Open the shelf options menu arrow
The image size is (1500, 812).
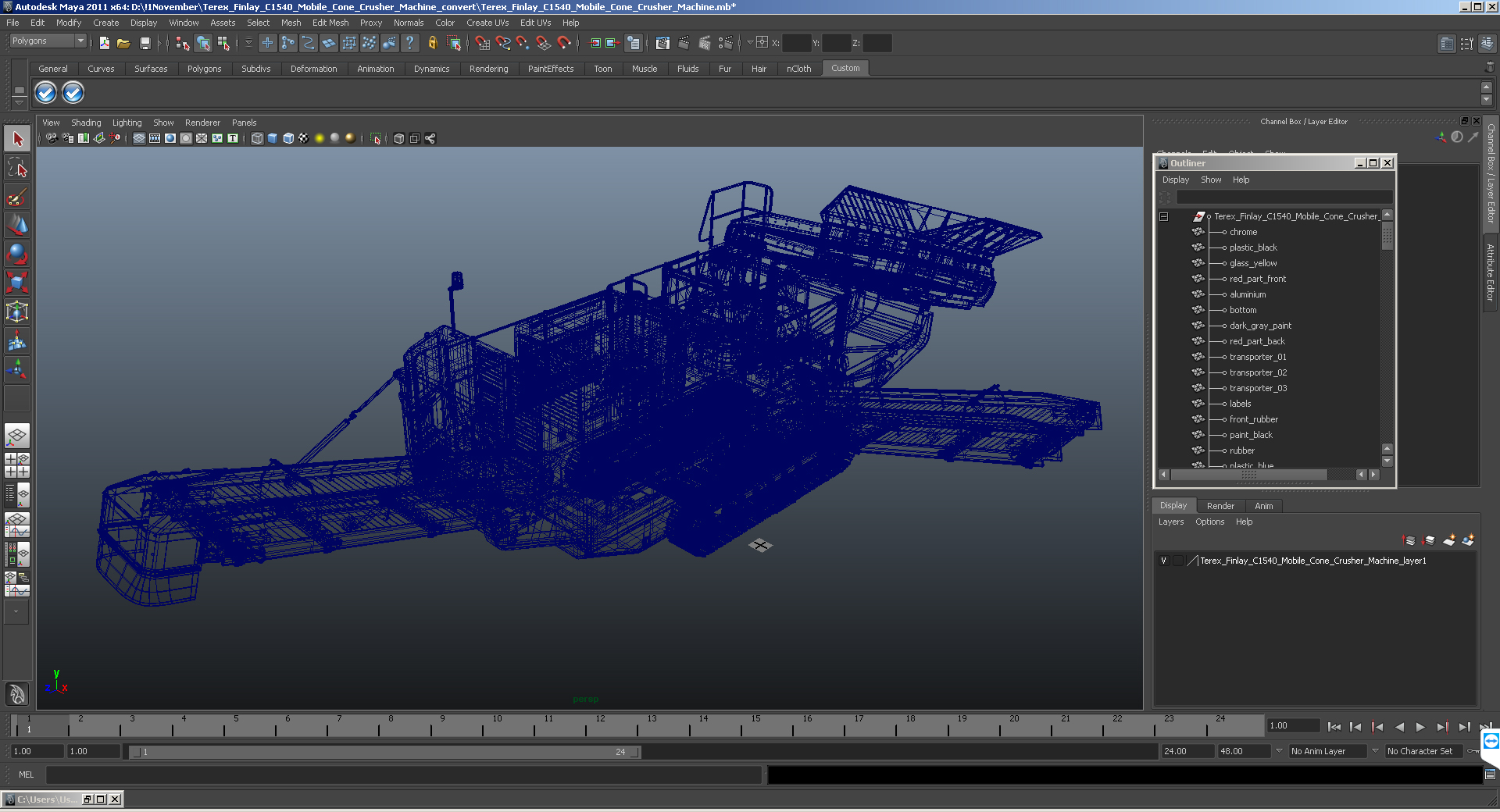[20, 103]
